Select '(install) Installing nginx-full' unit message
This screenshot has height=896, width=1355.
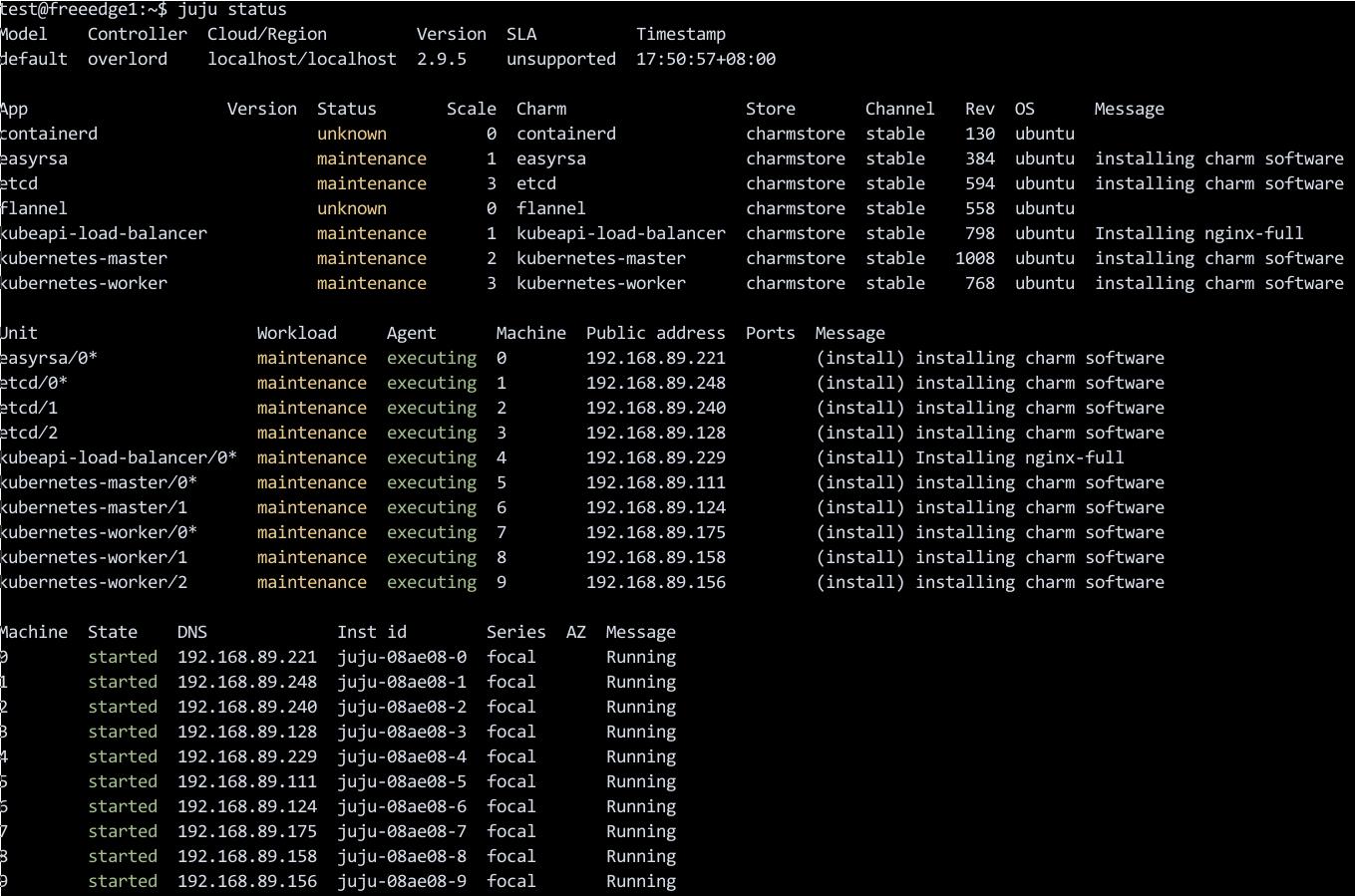pos(970,457)
